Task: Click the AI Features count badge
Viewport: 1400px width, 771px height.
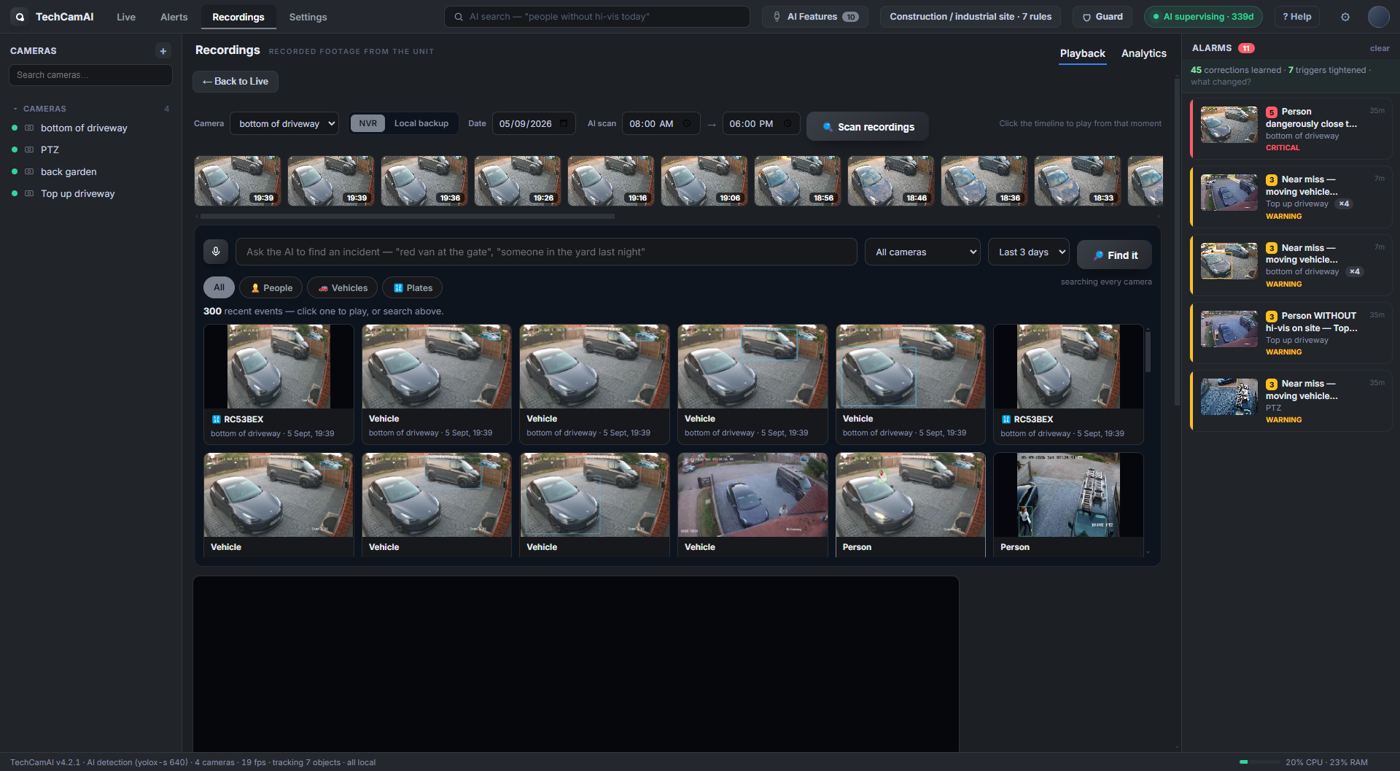Action: point(850,17)
